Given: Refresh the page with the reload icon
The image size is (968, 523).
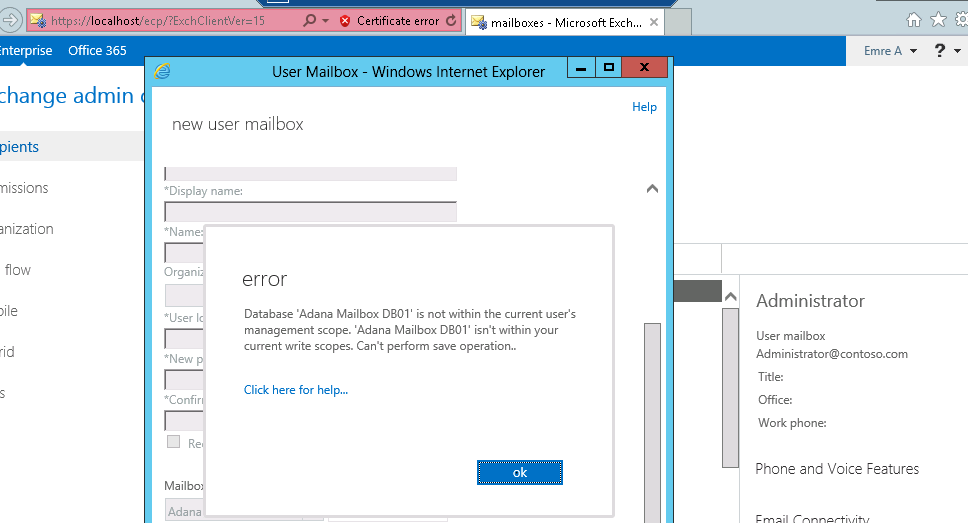Looking at the screenshot, I should 451,20.
